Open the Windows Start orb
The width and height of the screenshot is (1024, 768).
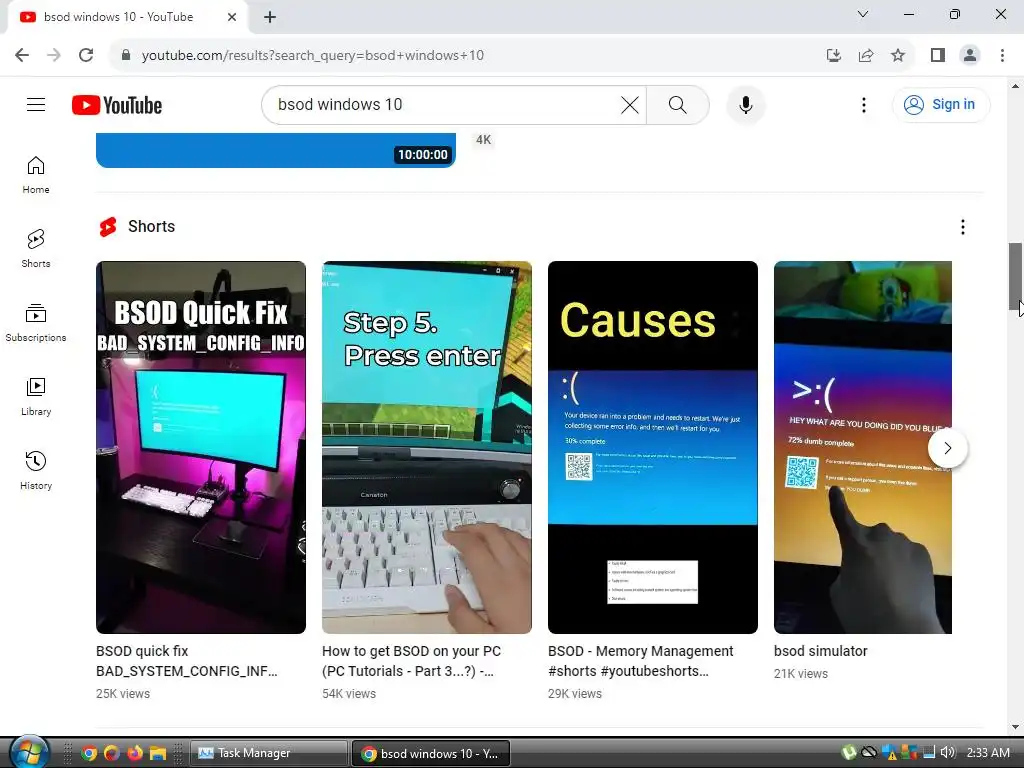click(30, 752)
